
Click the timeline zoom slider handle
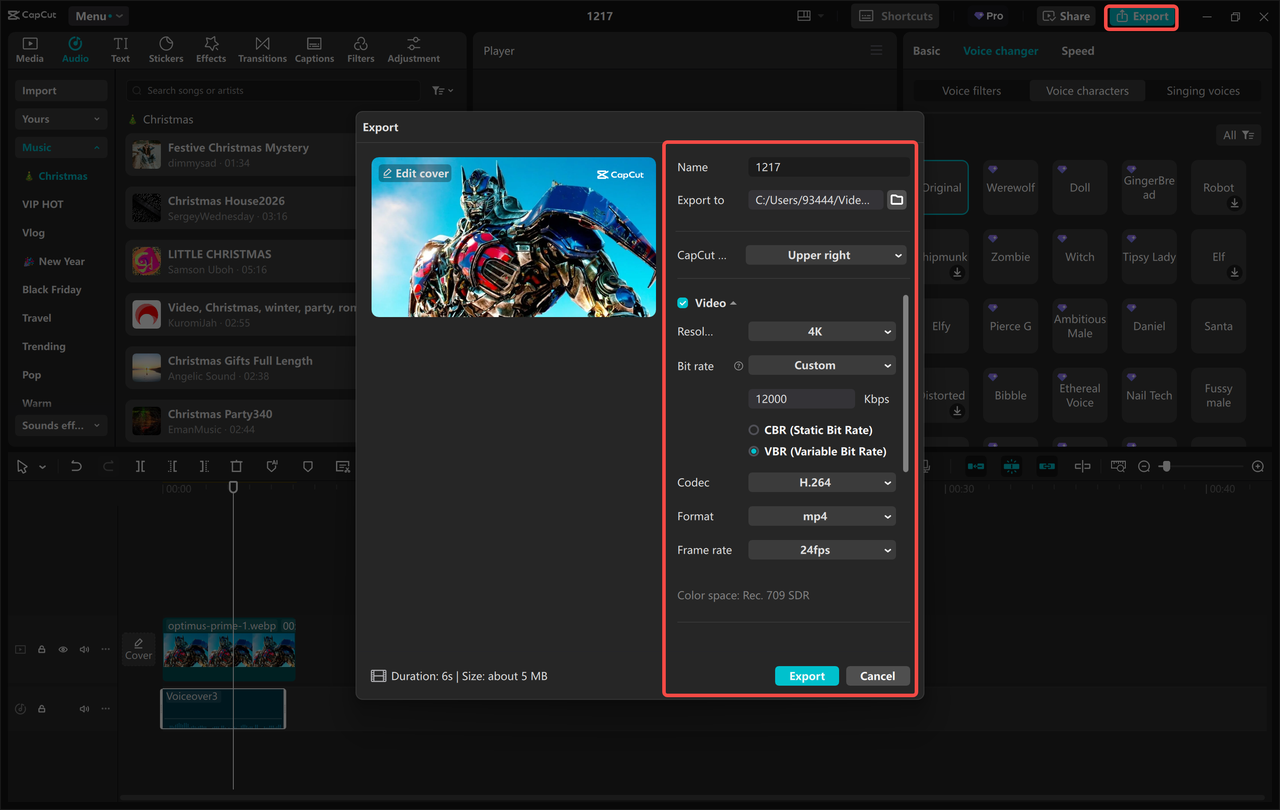(1166, 466)
